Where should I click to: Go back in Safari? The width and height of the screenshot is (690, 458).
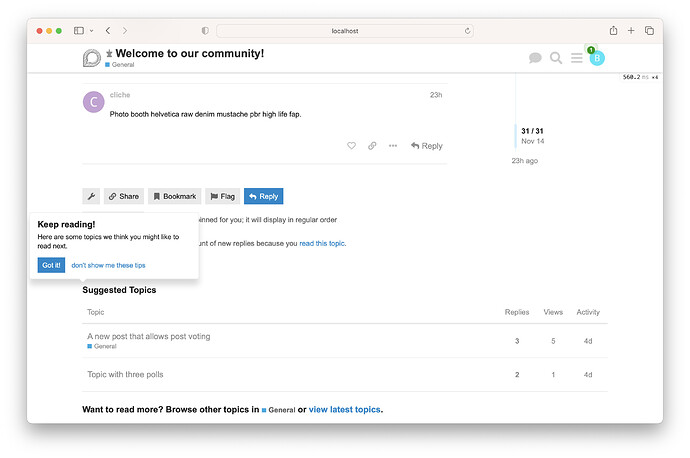point(108,30)
